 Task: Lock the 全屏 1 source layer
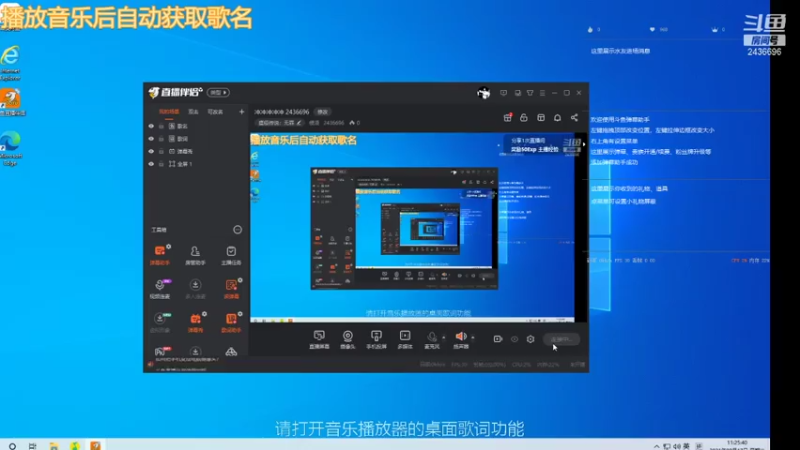pyautogui.click(x=161, y=164)
